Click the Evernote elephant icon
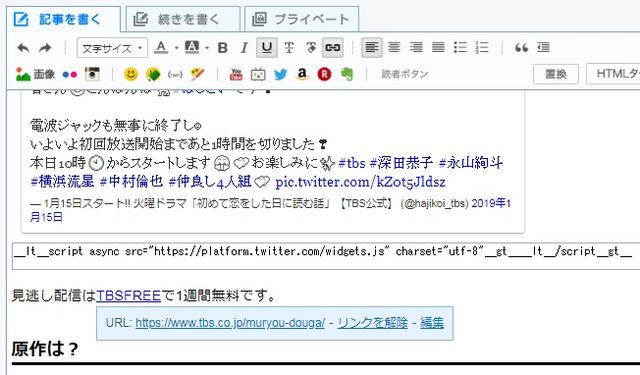This screenshot has width=640, height=375. pyautogui.click(x=347, y=74)
